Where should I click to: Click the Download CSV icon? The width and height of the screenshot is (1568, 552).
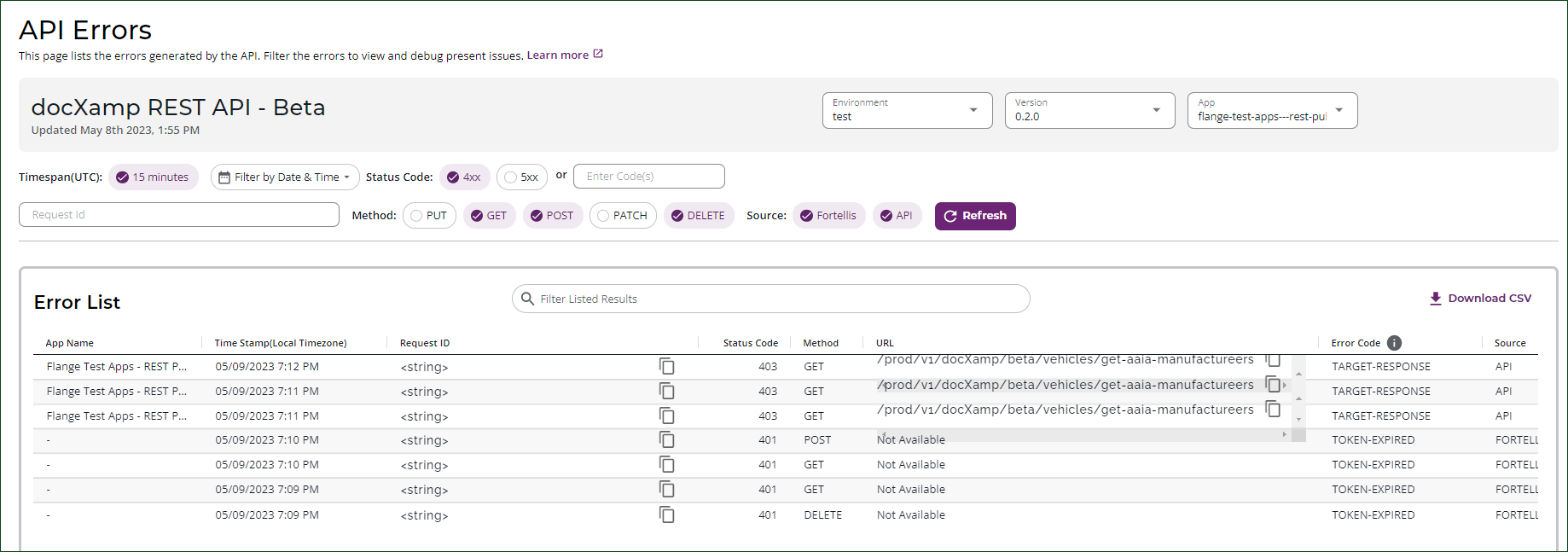[x=1435, y=299]
